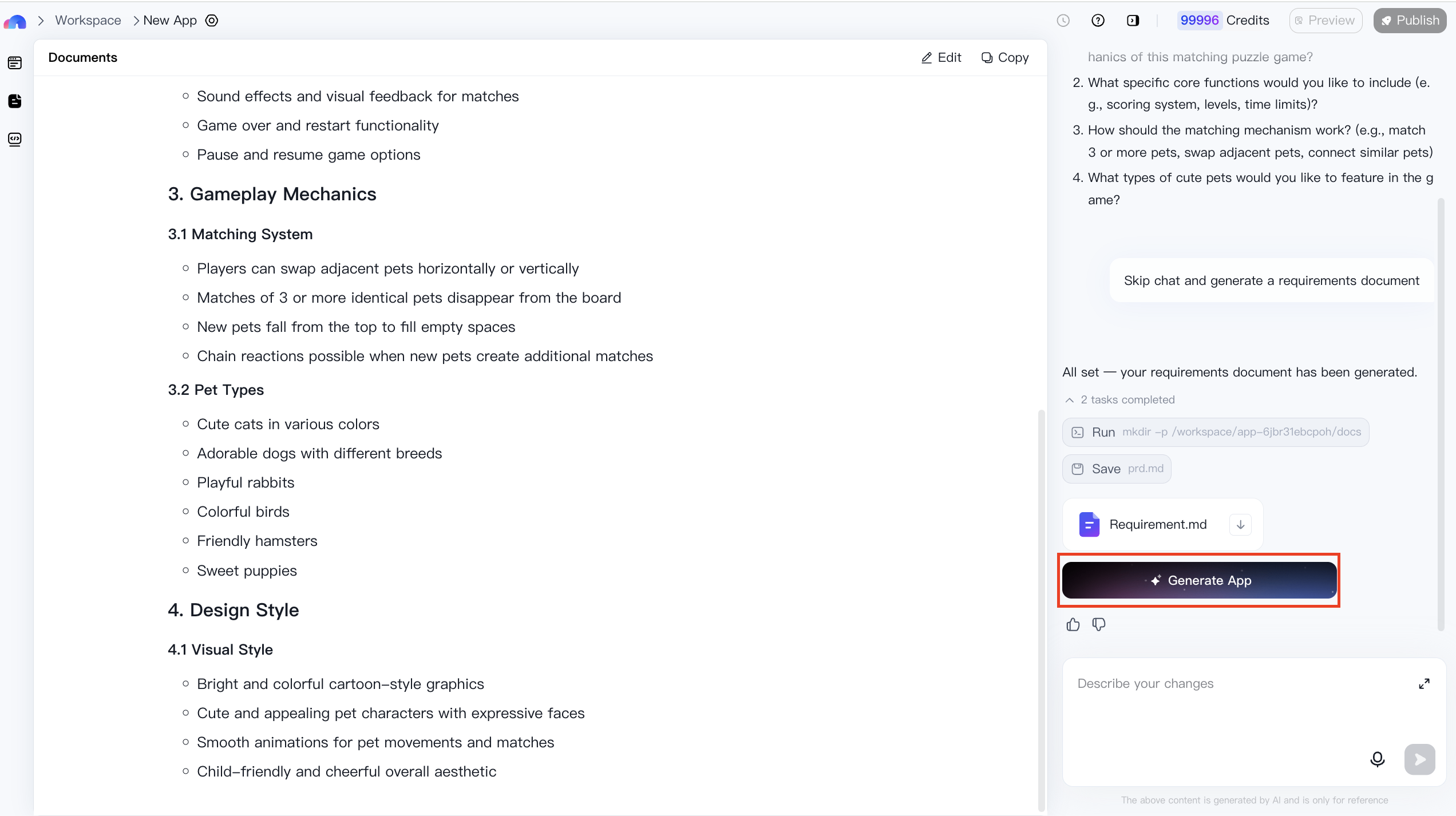This screenshot has height=816, width=1456.
Task: Open the Preview panel sidebar icon
Action: point(14,63)
